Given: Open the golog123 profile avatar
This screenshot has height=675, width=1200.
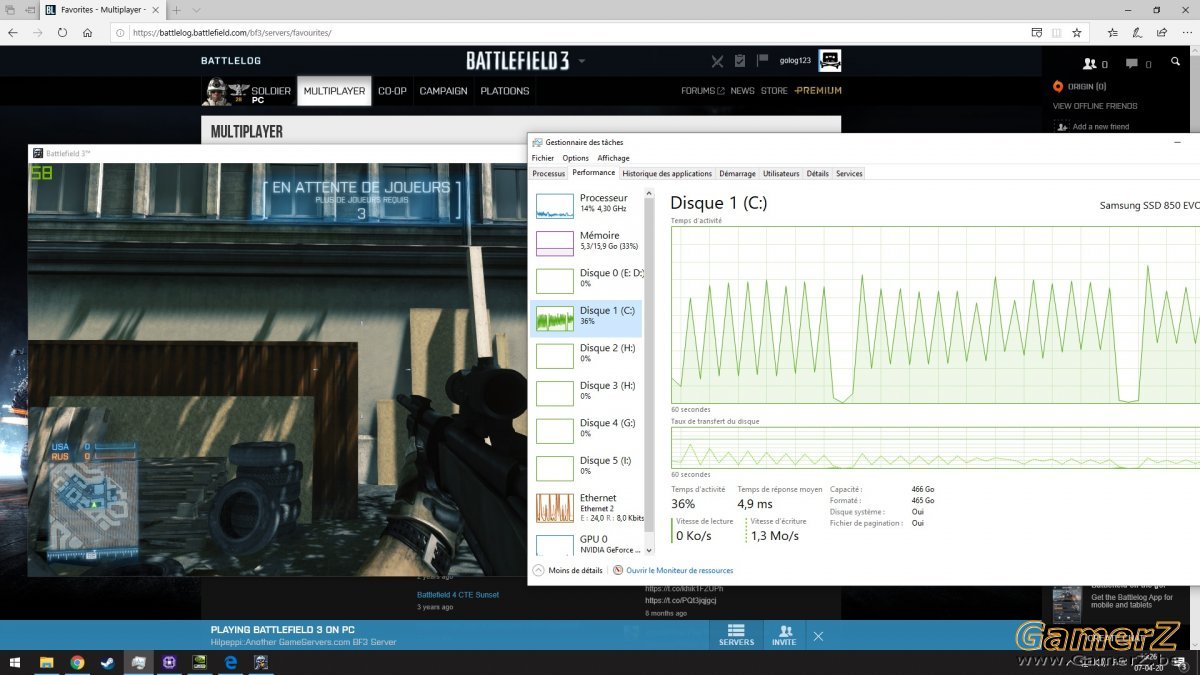Looking at the screenshot, I should point(829,61).
